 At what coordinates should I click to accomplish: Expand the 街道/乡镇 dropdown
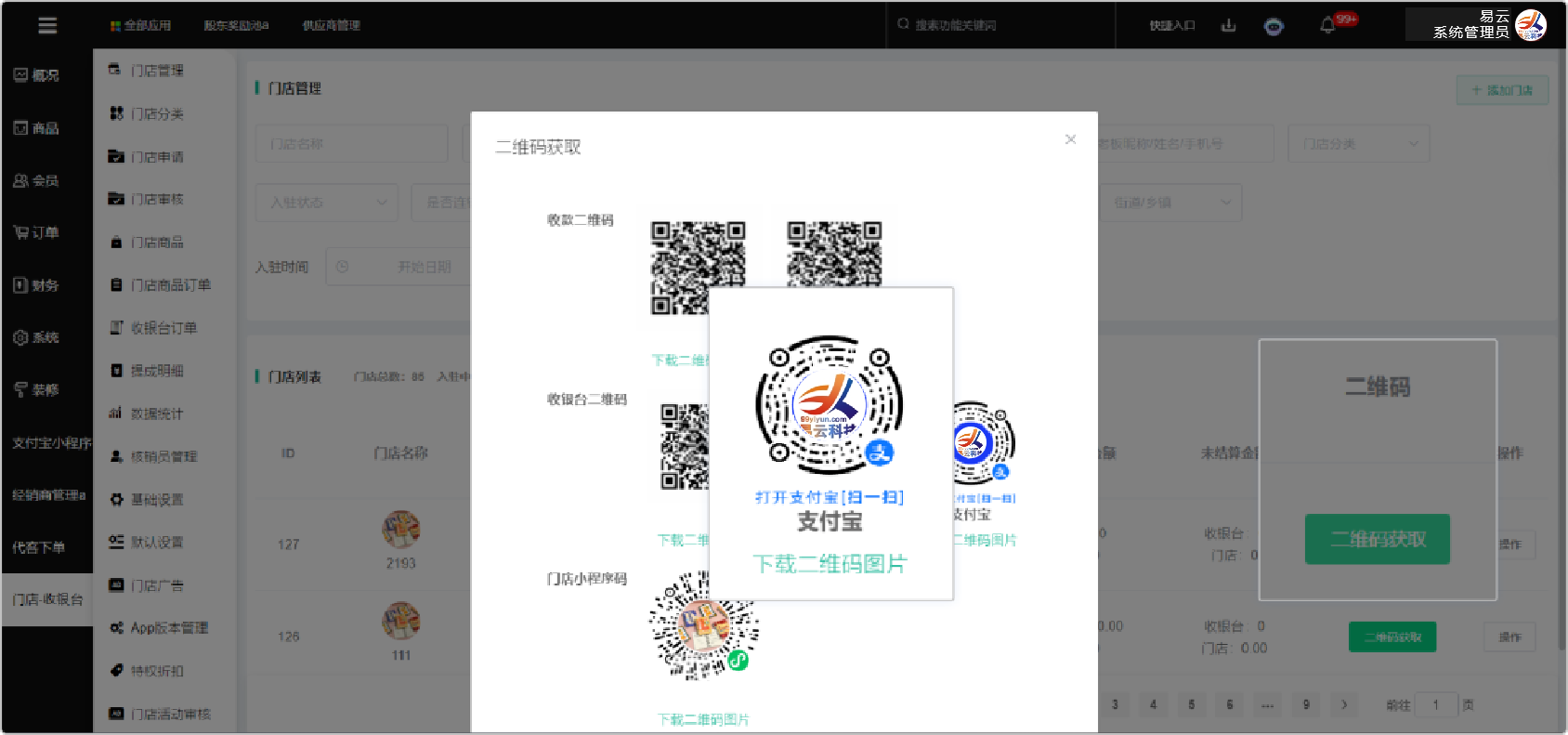[x=1170, y=202]
